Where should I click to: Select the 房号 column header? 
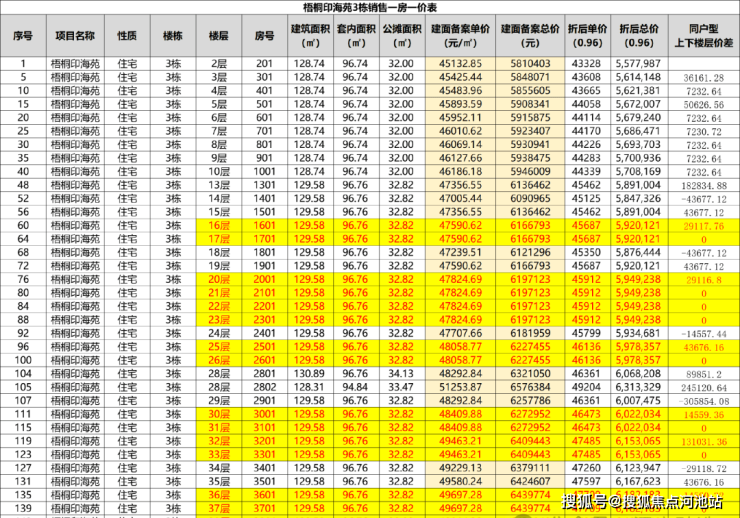coord(264,36)
